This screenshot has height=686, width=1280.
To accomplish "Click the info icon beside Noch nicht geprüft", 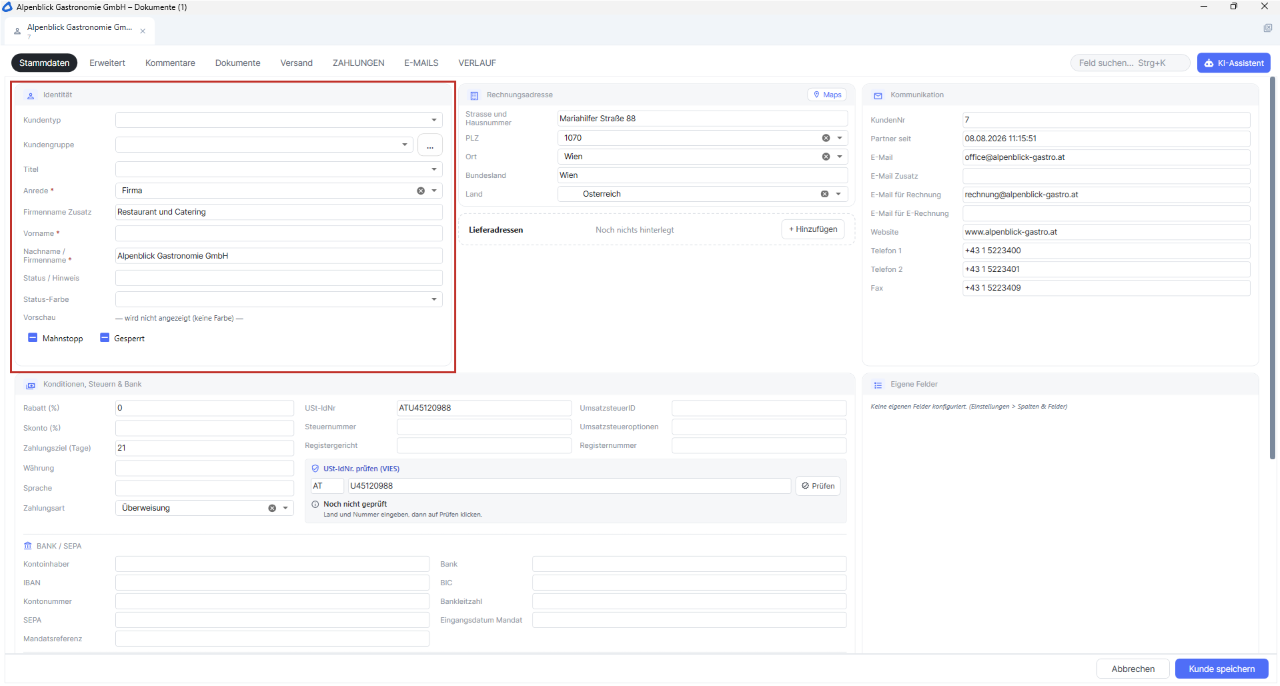I will point(316,504).
